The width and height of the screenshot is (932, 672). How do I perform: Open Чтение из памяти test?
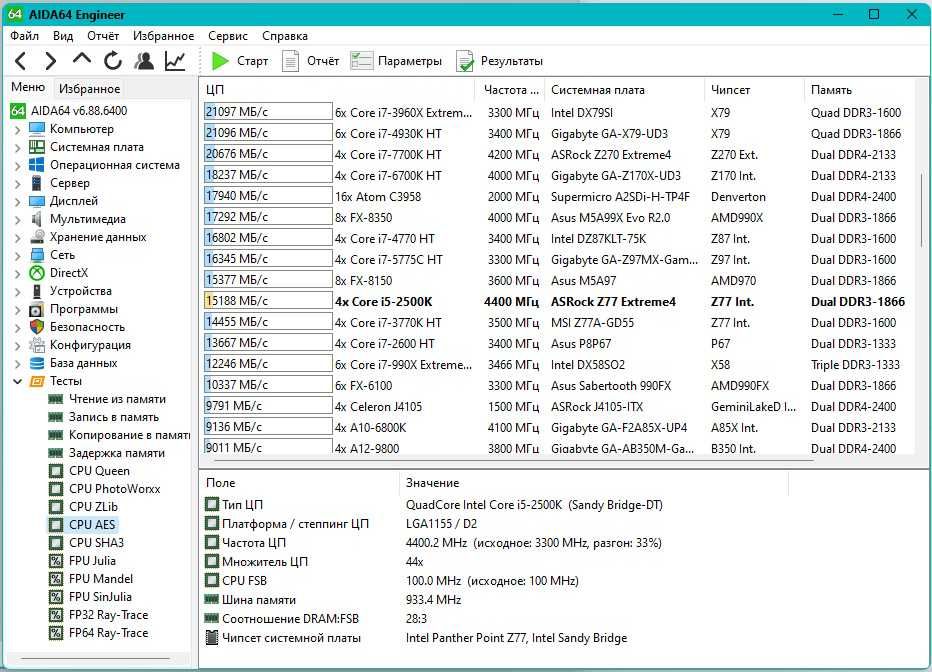pos(117,399)
